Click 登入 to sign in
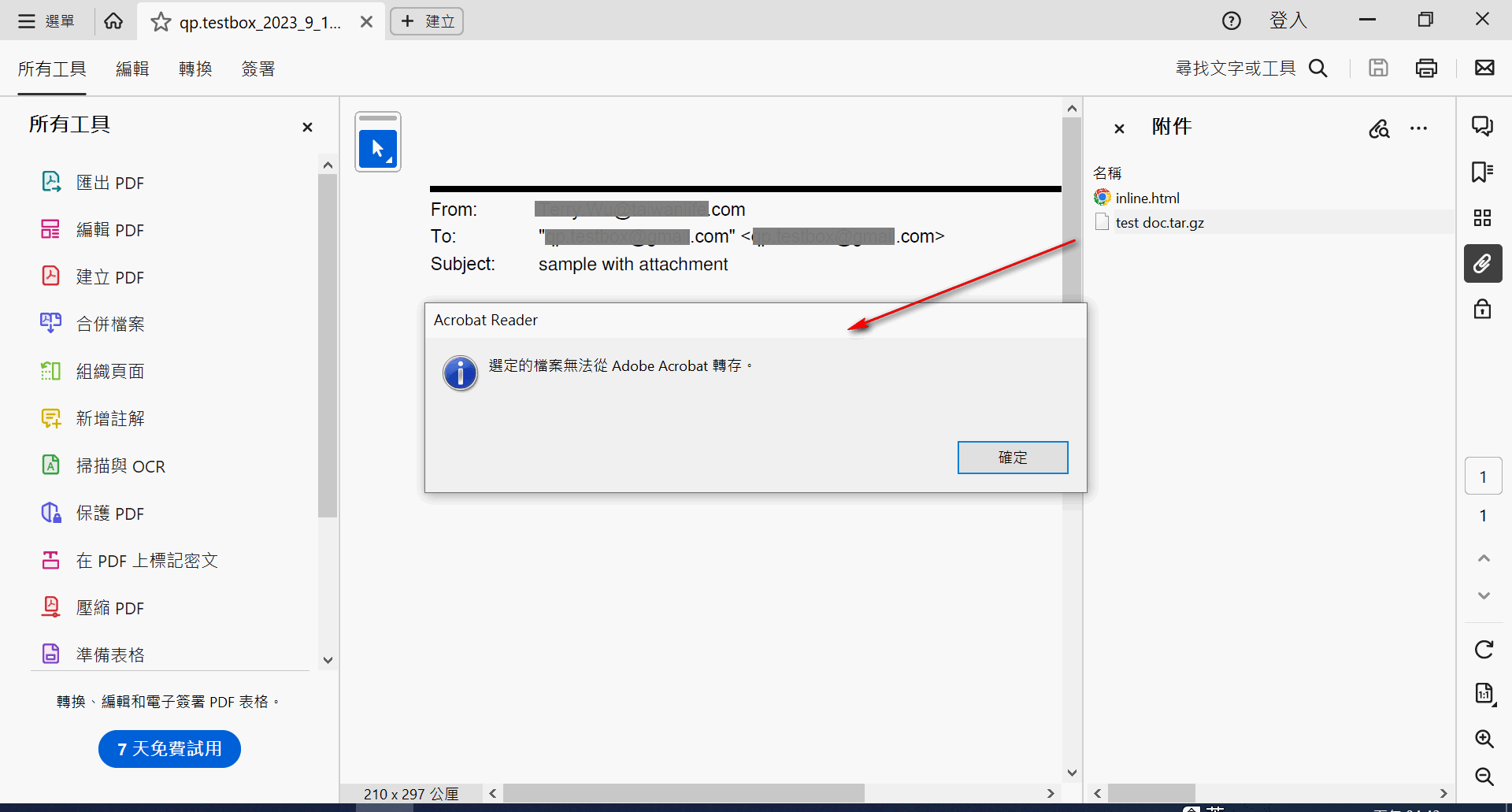 tap(1288, 20)
